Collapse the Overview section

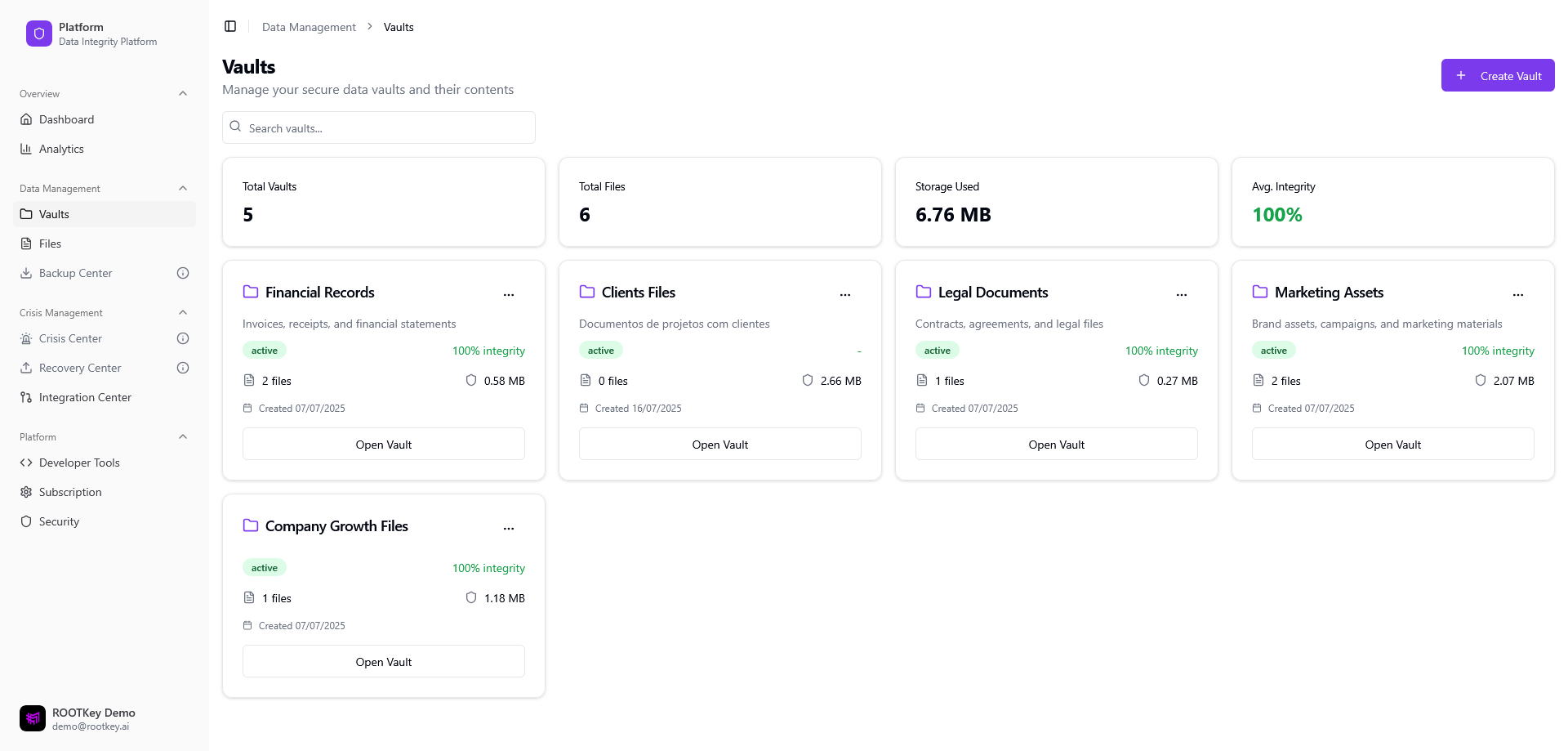pyautogui.click(x=183, y=93)
